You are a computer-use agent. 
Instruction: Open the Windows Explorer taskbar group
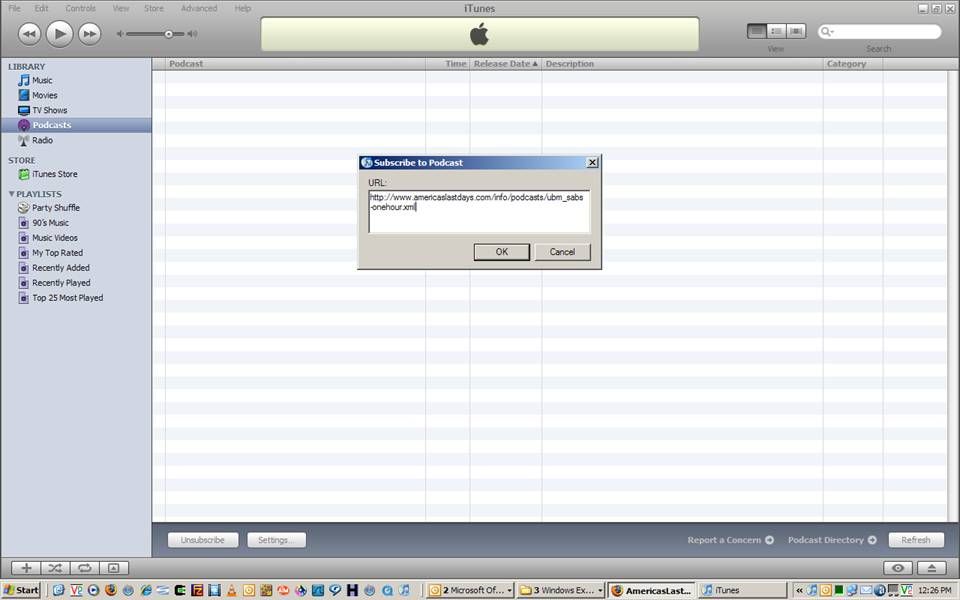(x=560, y=590)
